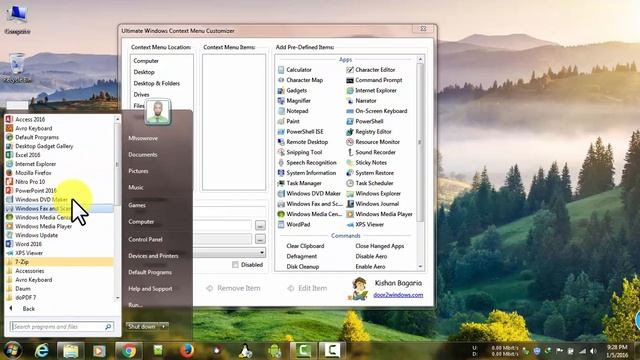Choose Computer context menu location
This screenshot has width=640, height=360.
coord(146,61)
